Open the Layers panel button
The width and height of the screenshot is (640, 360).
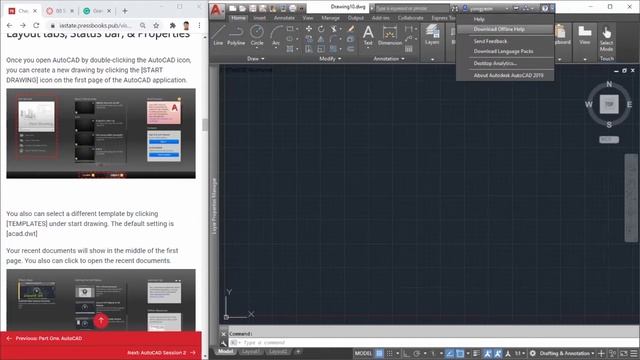(432, 35)
